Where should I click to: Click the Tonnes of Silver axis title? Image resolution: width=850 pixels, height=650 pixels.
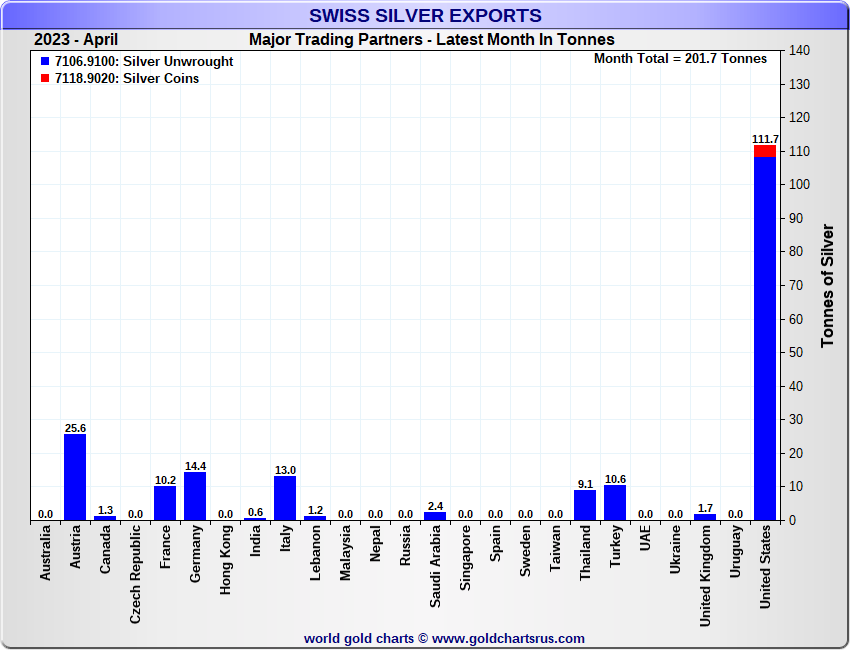827,286
